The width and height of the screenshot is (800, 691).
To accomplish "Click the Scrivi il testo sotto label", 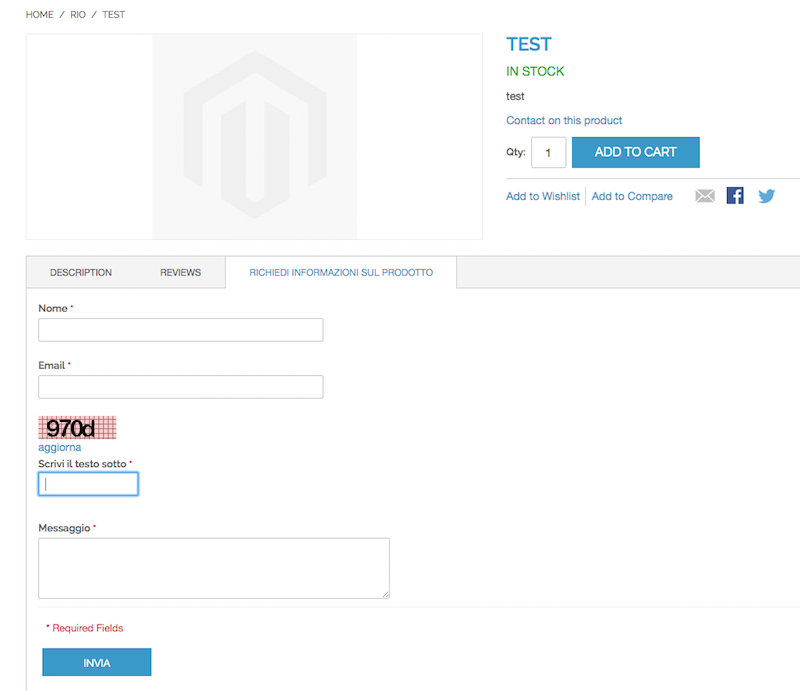I will pyautogui.click(x=82, y=464).
